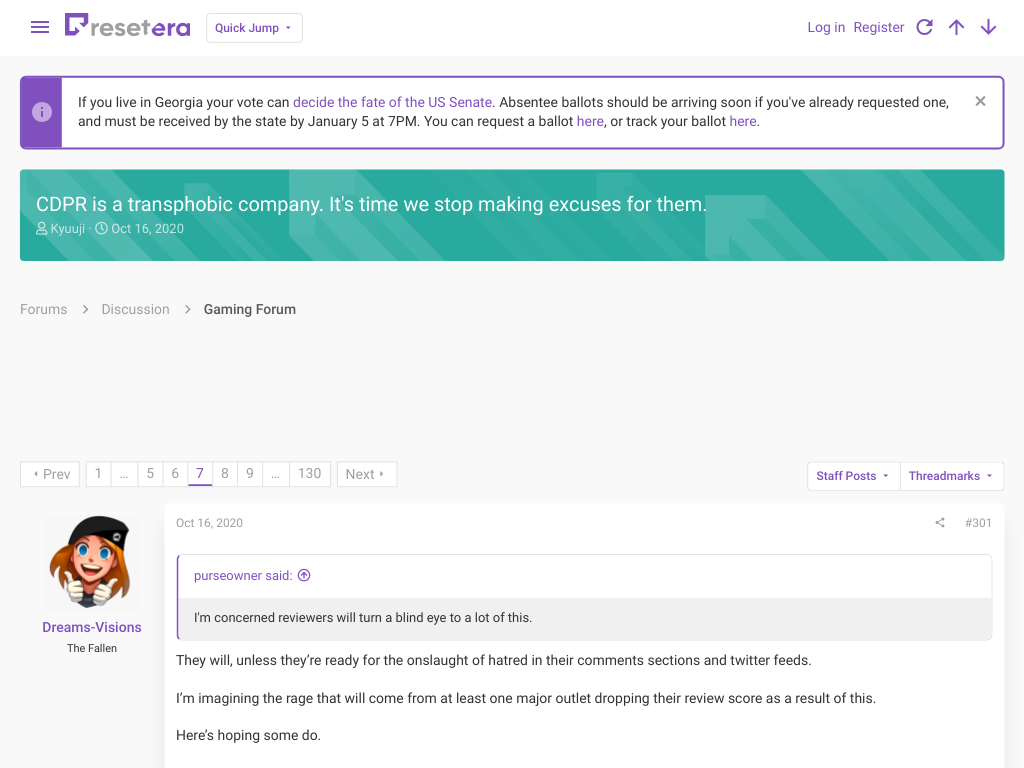Go to Forums breadcrumb
This screenshot has height=768, width=1024.
point(44,310)
